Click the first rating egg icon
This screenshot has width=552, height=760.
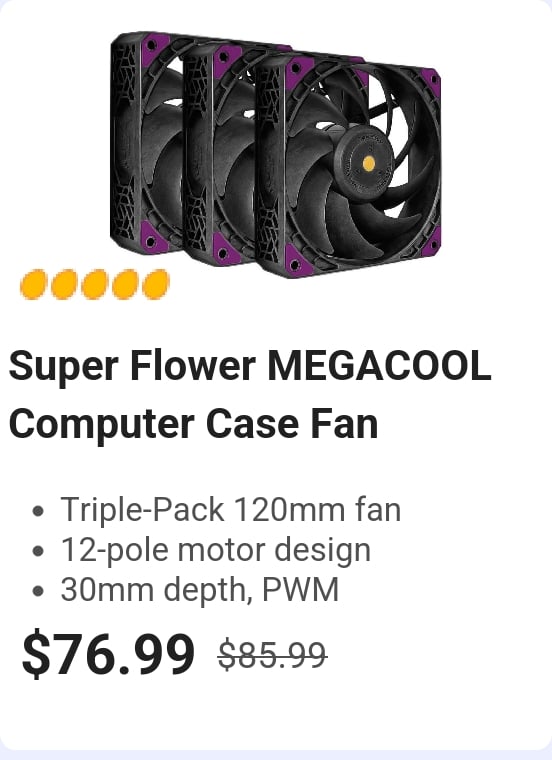[33, 285]
